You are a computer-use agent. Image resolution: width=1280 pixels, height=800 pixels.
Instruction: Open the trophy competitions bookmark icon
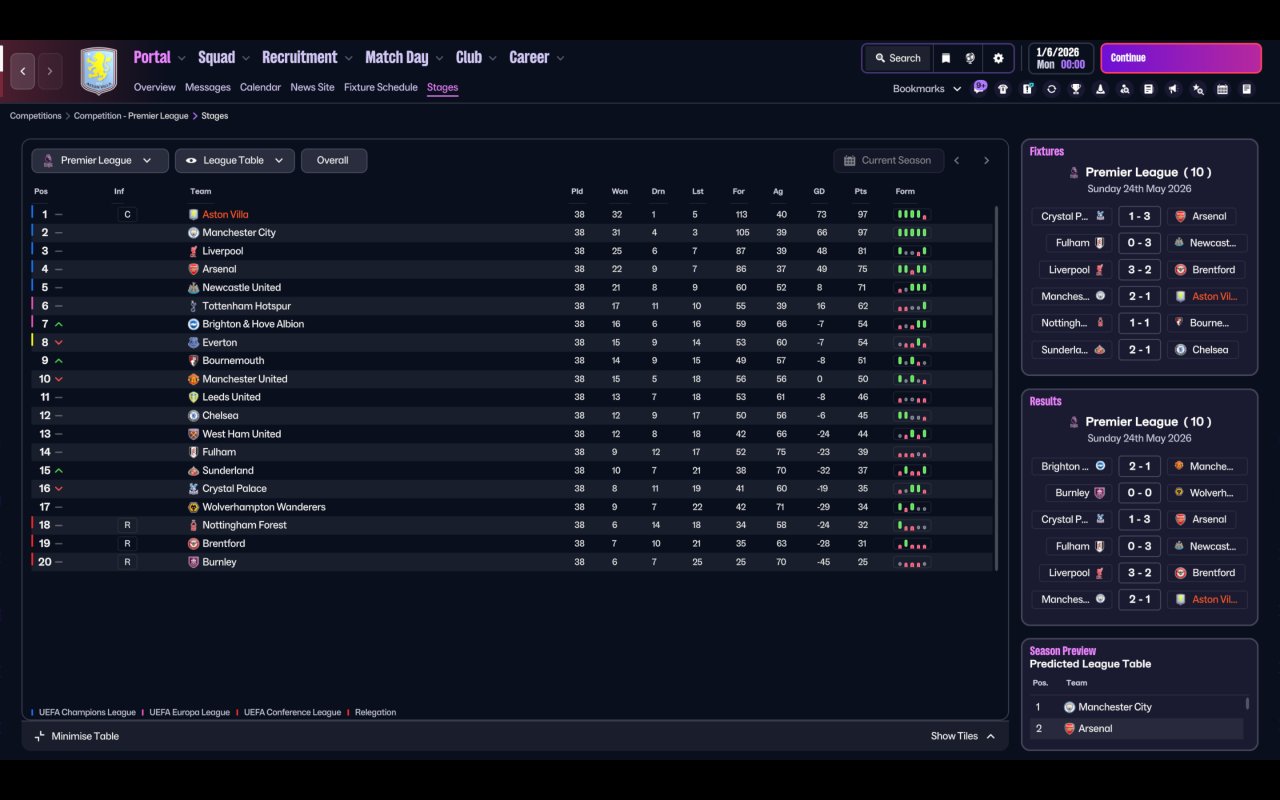(x=1076, y=89)
